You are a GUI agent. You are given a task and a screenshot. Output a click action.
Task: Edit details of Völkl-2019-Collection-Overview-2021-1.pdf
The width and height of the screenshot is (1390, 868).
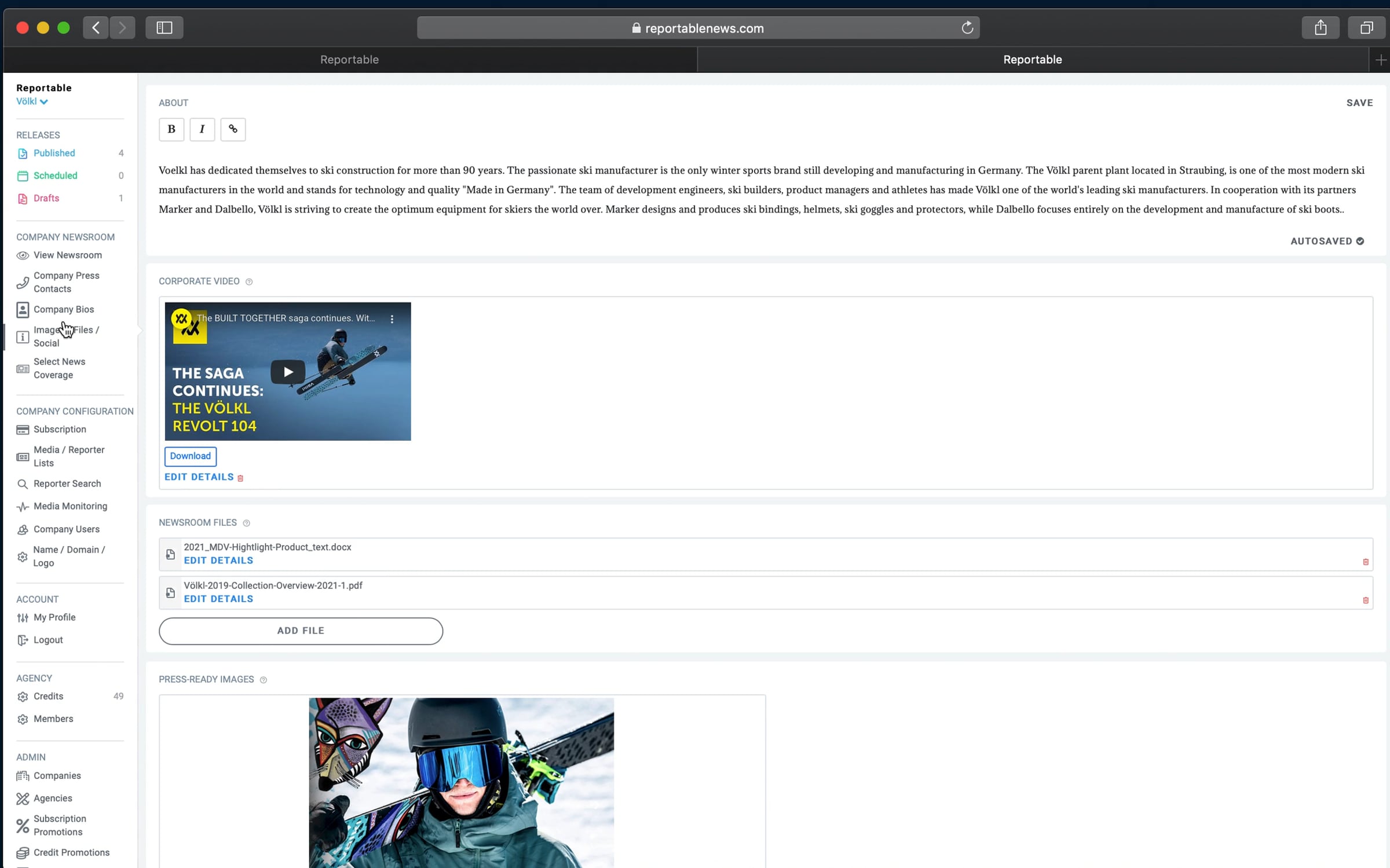tap(218, 599)
